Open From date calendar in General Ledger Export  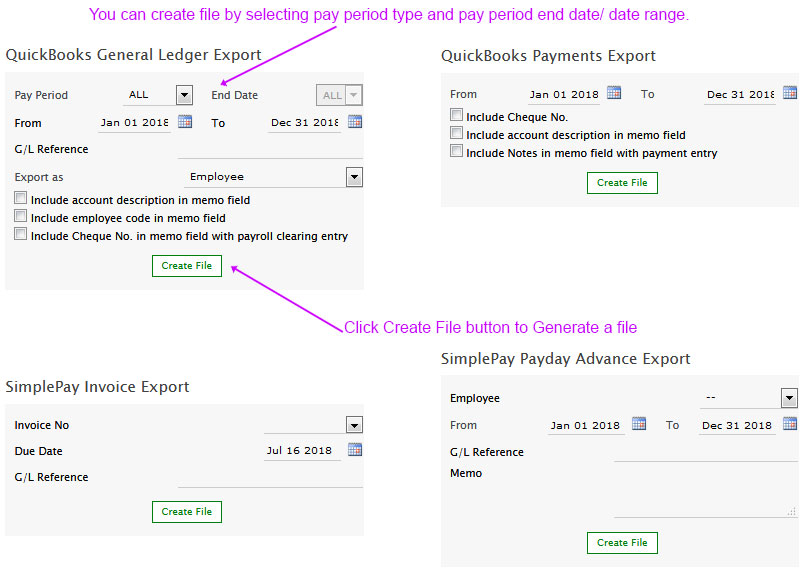click(185, 122)
